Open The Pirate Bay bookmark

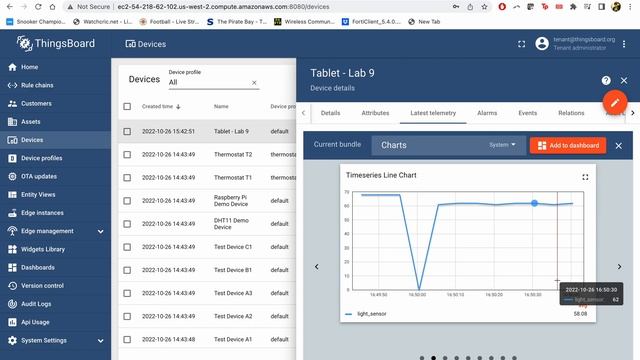(236, 22)
